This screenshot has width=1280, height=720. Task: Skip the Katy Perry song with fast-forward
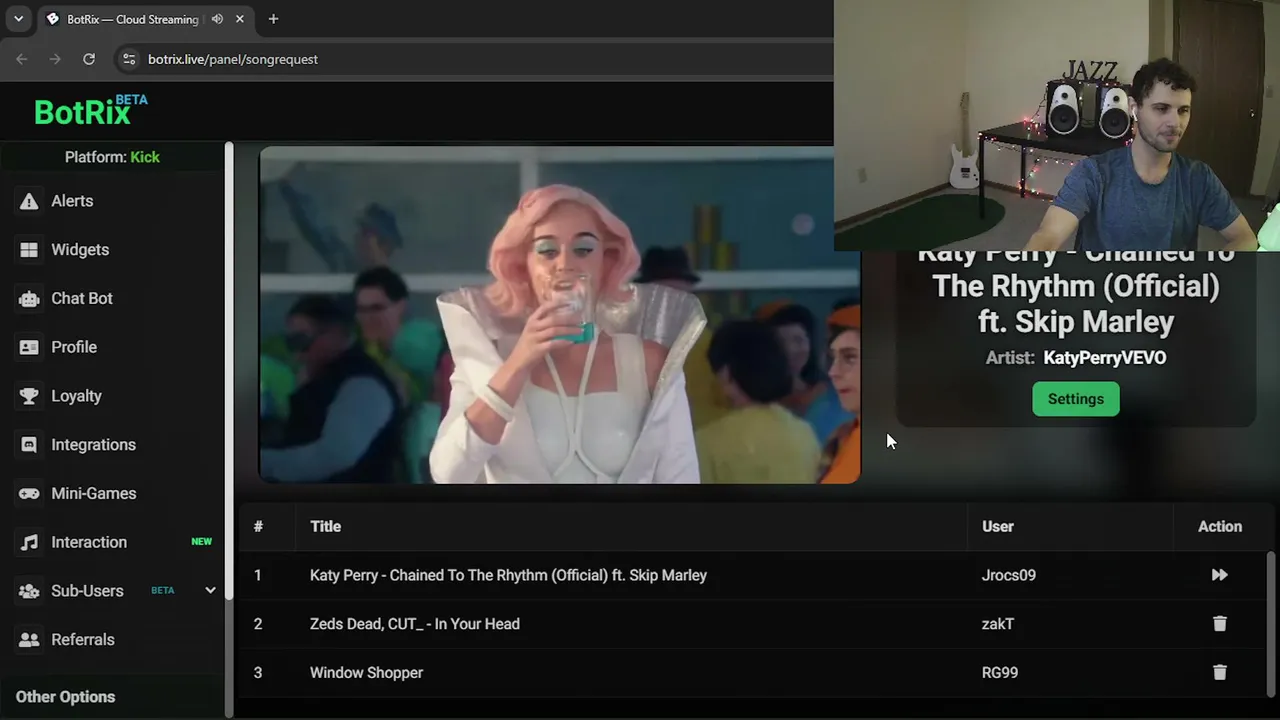coord(1219,575)
